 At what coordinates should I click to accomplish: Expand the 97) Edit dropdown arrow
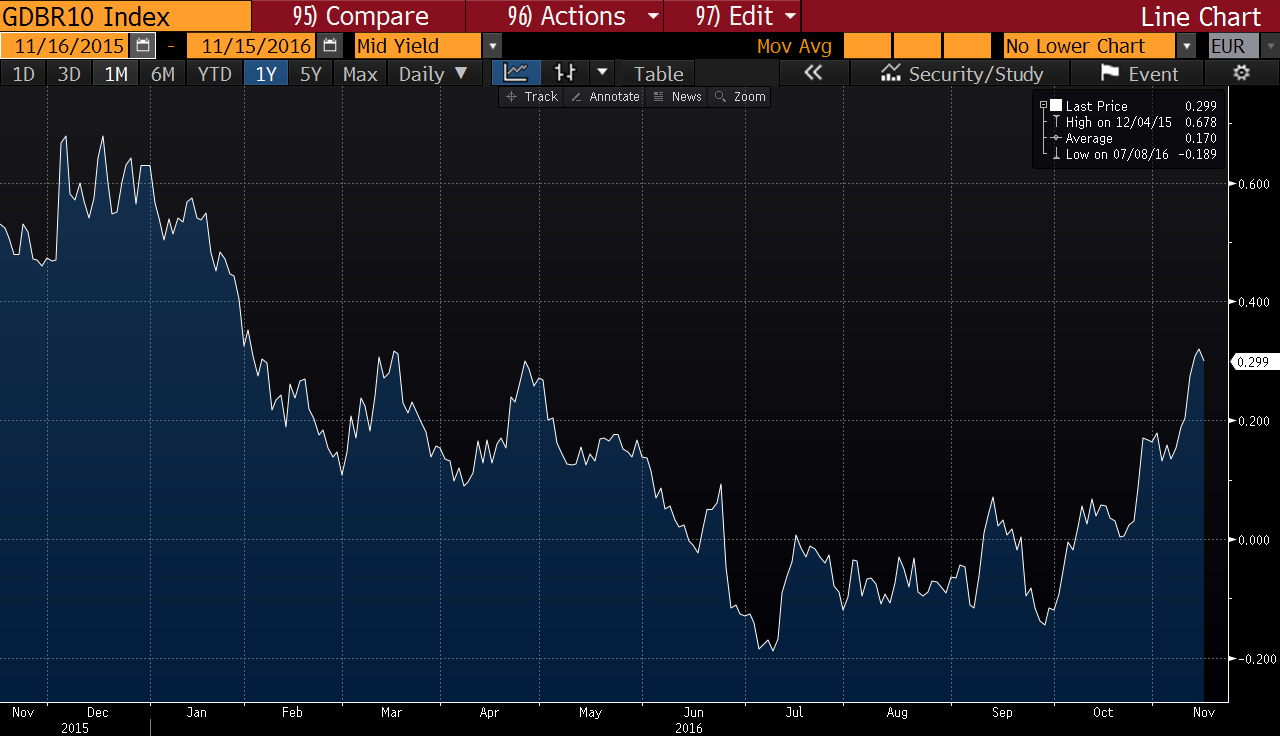(x=790, y=17)
